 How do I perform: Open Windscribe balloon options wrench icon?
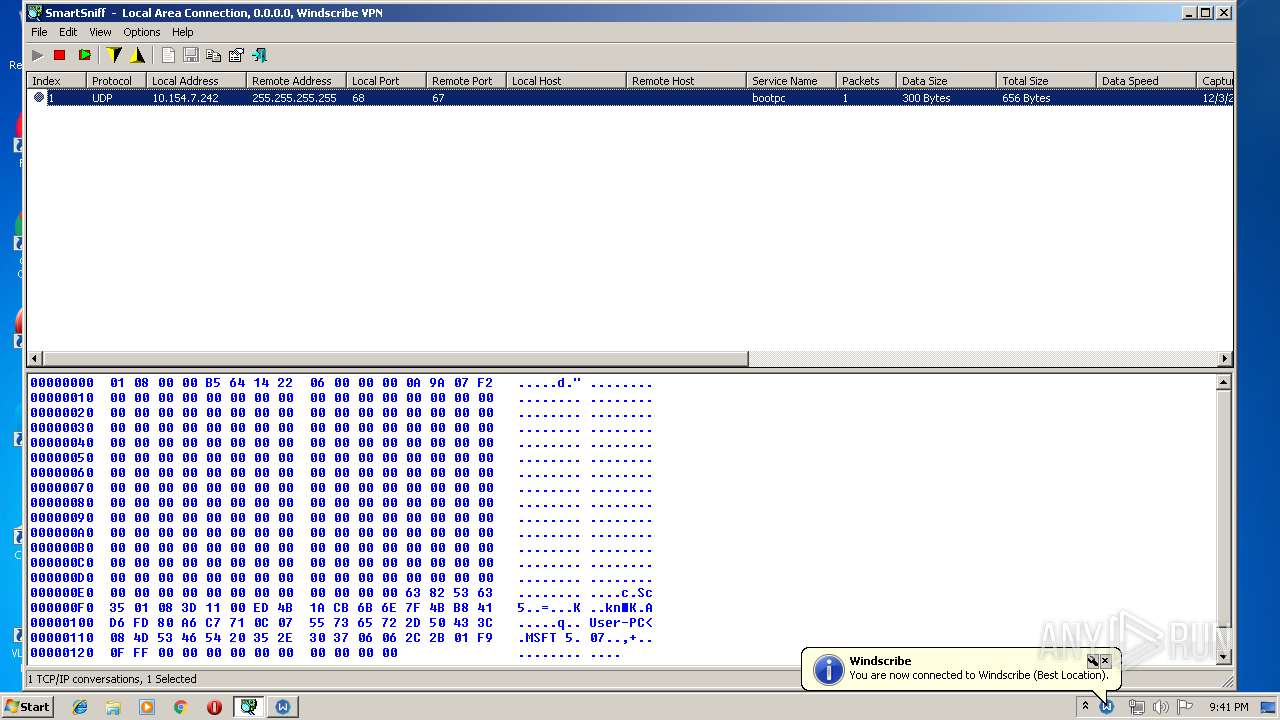(1093, 661)
